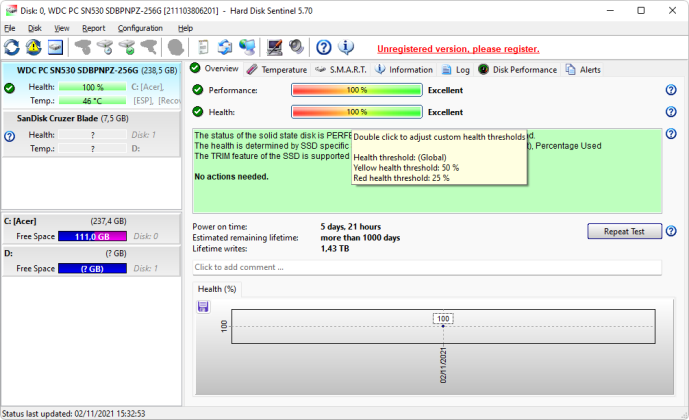Viewport: 689px width, 420px height.
Task: Click the blue refresh arrows toolbar icon
Action: (12, 47)
